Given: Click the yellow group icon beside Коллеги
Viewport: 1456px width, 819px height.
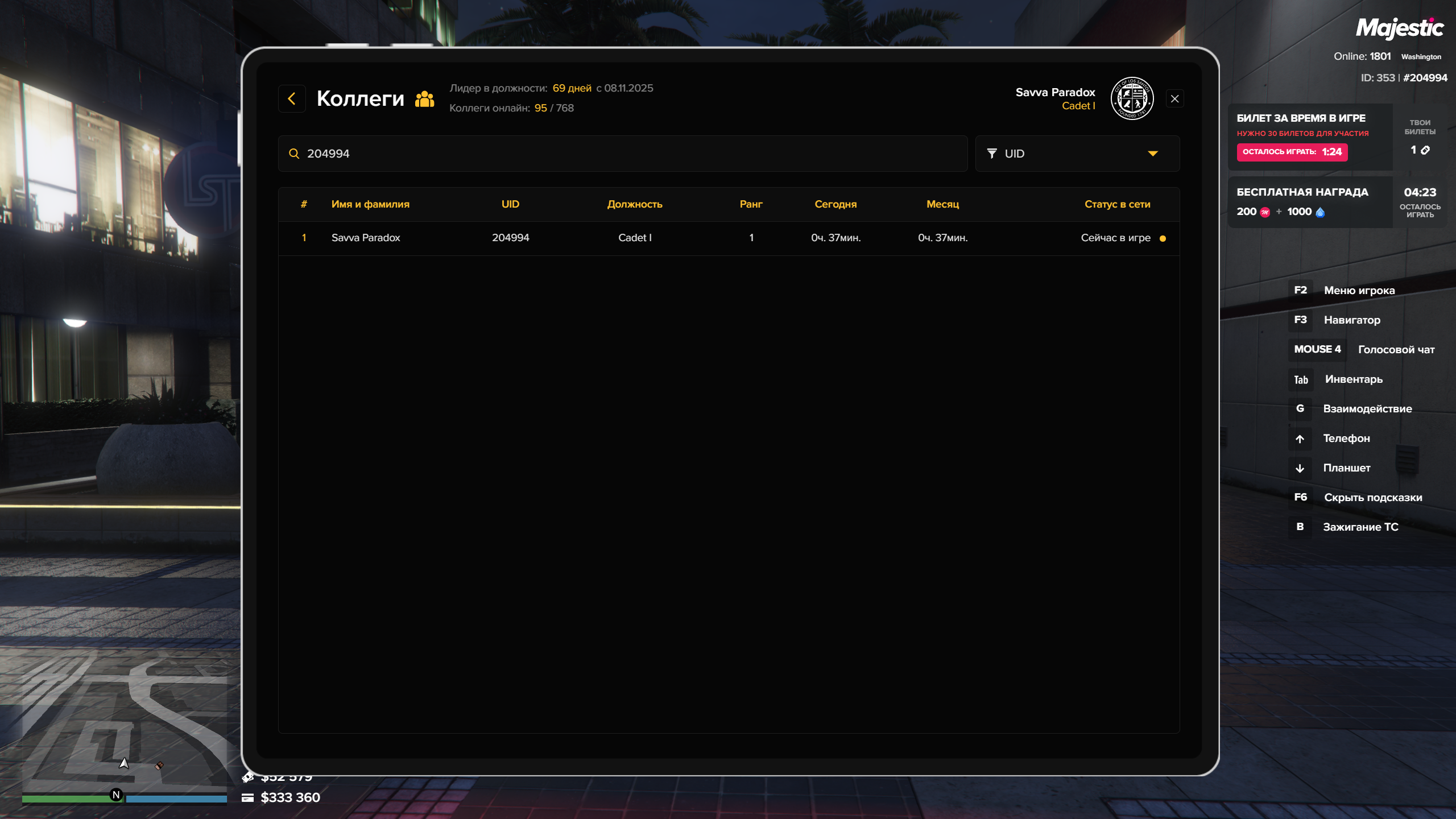Looking at the screenshot, I should click(x=424, y=99).
